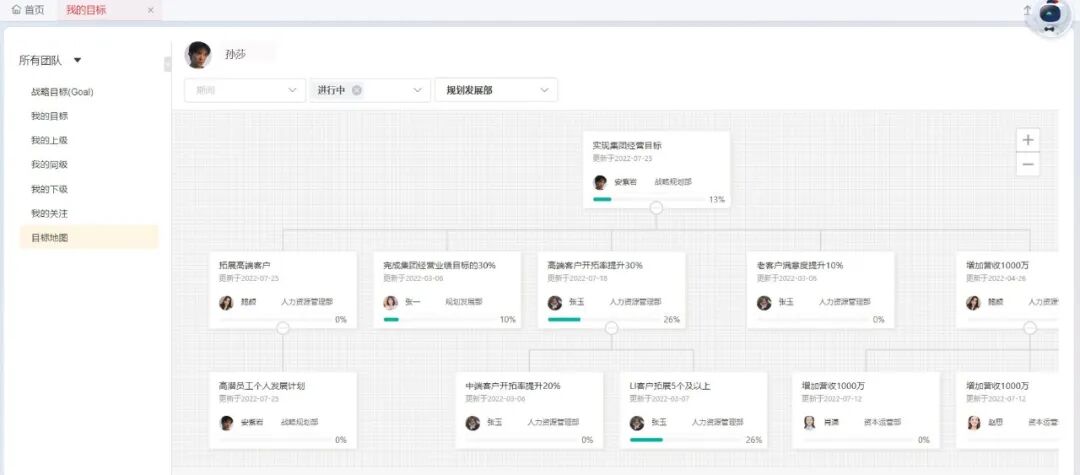The width and height of the screenshot is (1080, 475).
Task: Zoom out the goal map with minus
Action: pos(1028,165)
